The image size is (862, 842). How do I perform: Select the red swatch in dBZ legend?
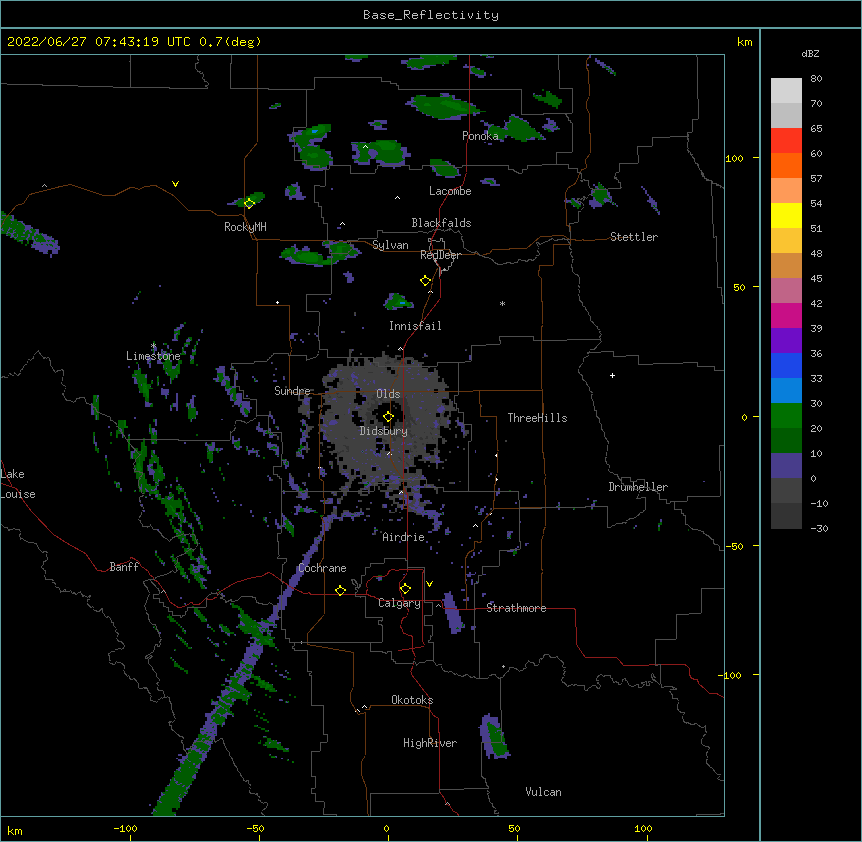click(x=786, y=141)
